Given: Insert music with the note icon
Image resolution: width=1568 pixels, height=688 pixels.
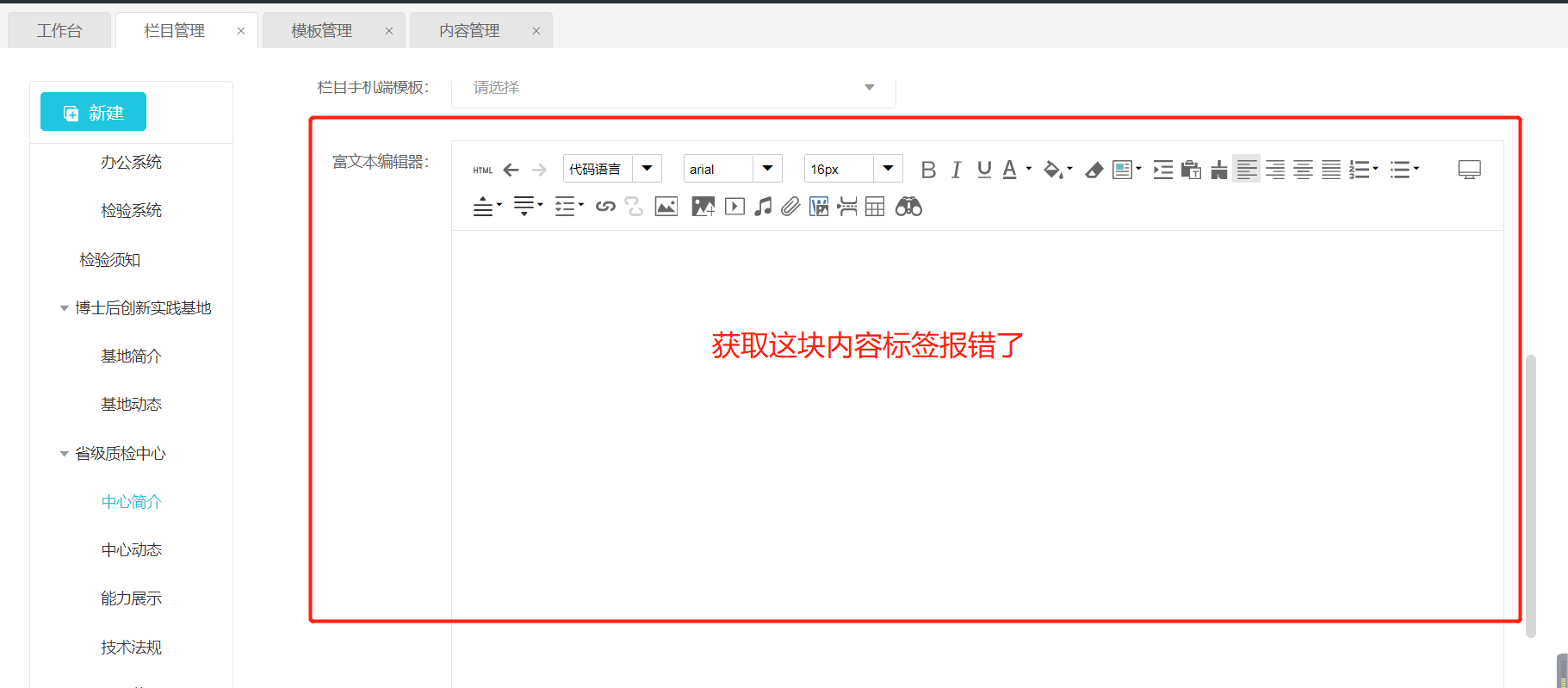Looking at the screenshot, I should pyautogui.click(x=763, y=207).
